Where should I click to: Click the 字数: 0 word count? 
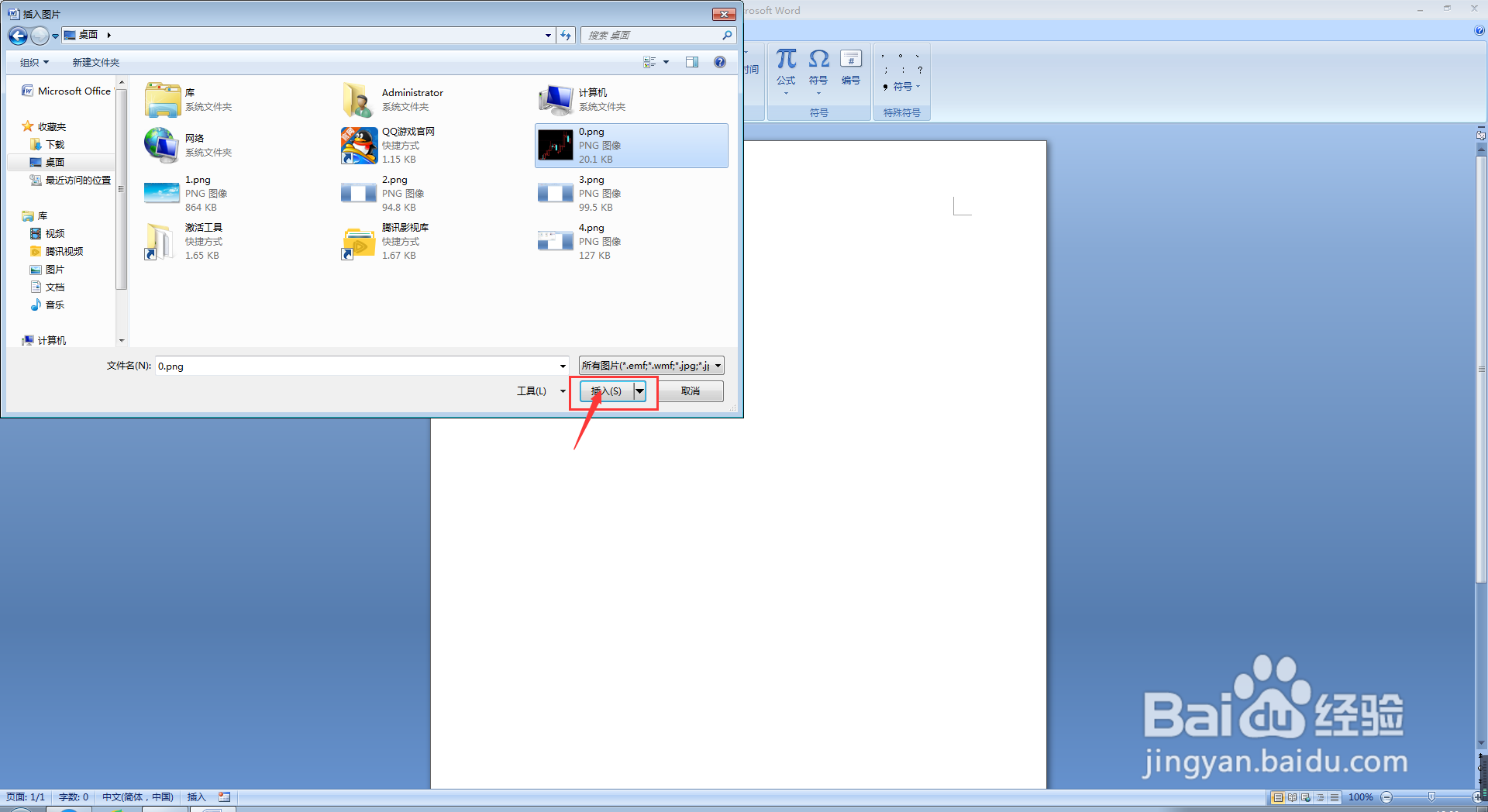click(74, 797)
